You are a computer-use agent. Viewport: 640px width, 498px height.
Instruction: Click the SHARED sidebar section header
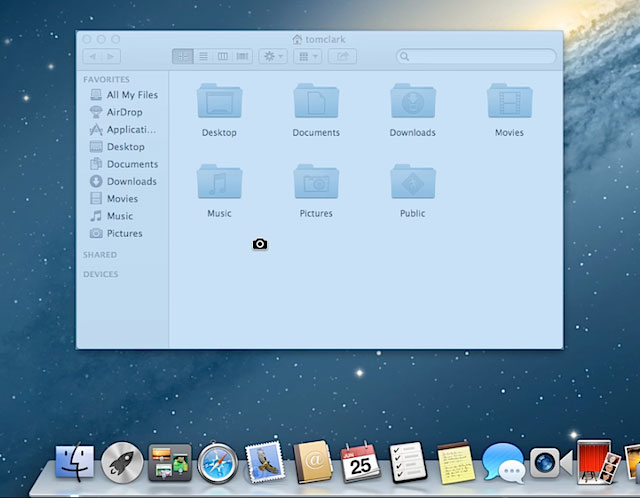point(100,255)
